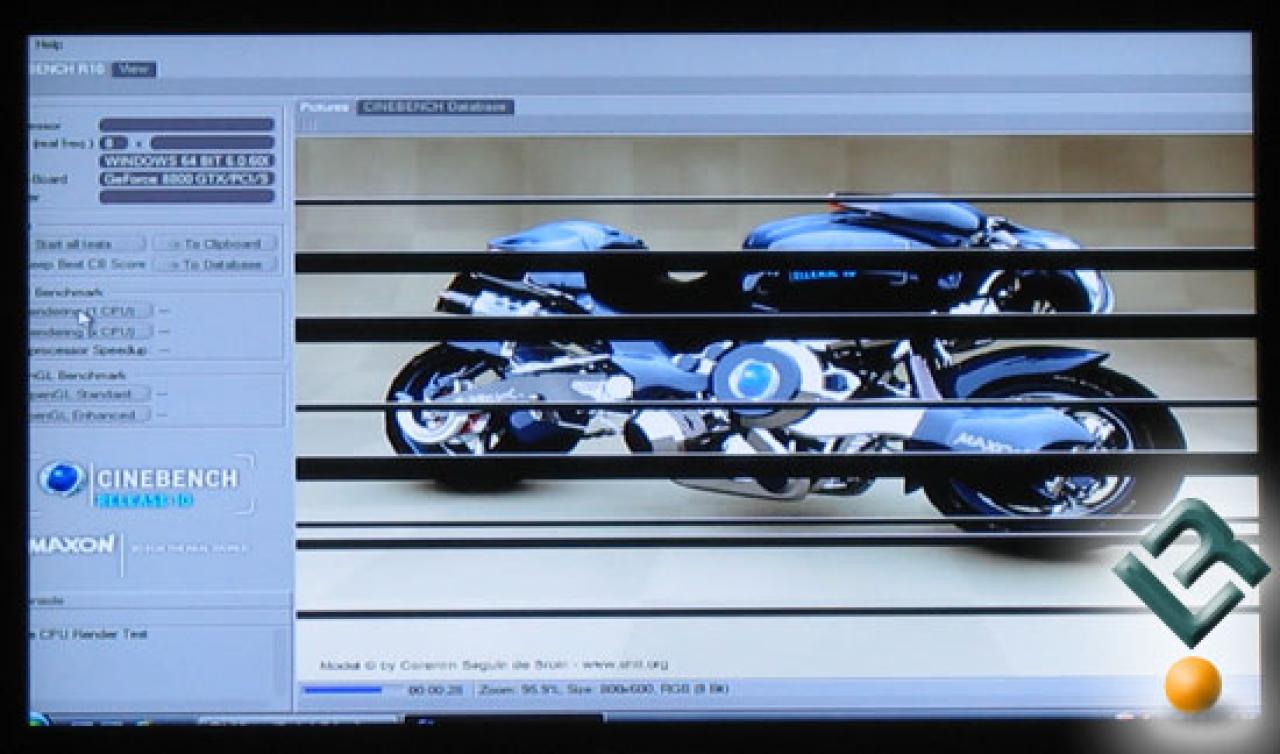Switch to the CINEBENCH Database tab
The image size is (1280, 754).
coord(435,106)
